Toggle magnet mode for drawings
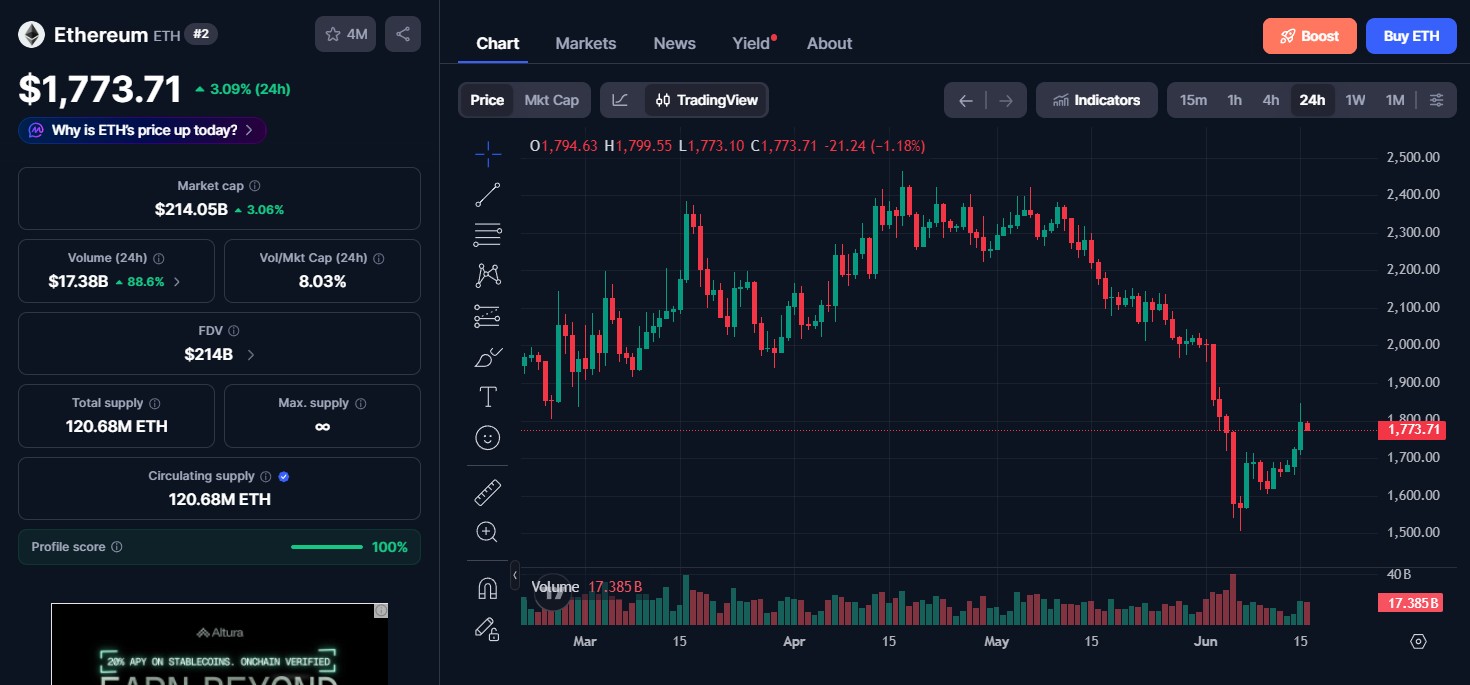This screenshot has height=685, width=1470. coord(488,589)
